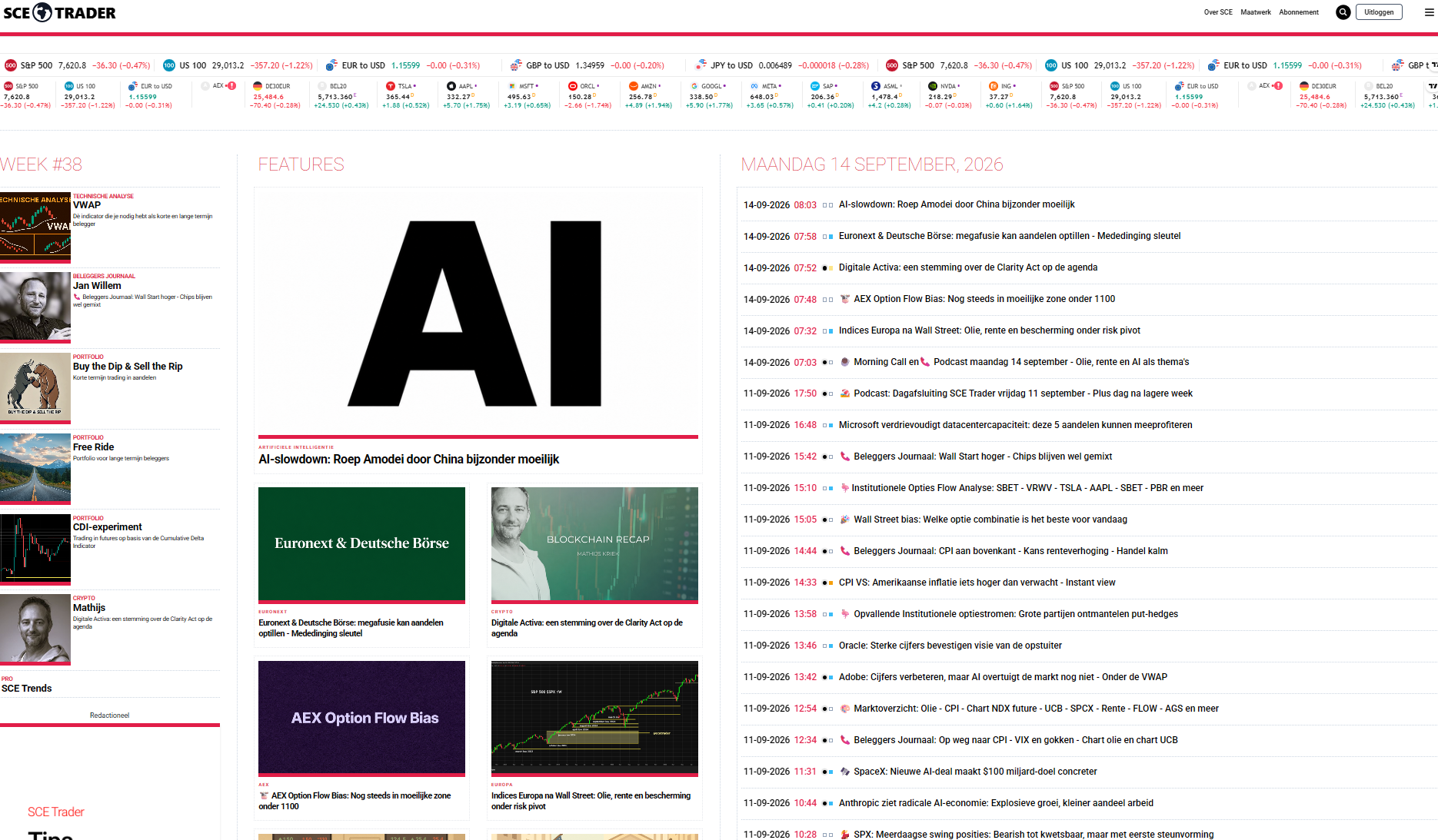Click the MSFT ticker logo

(x=512, y=86)
